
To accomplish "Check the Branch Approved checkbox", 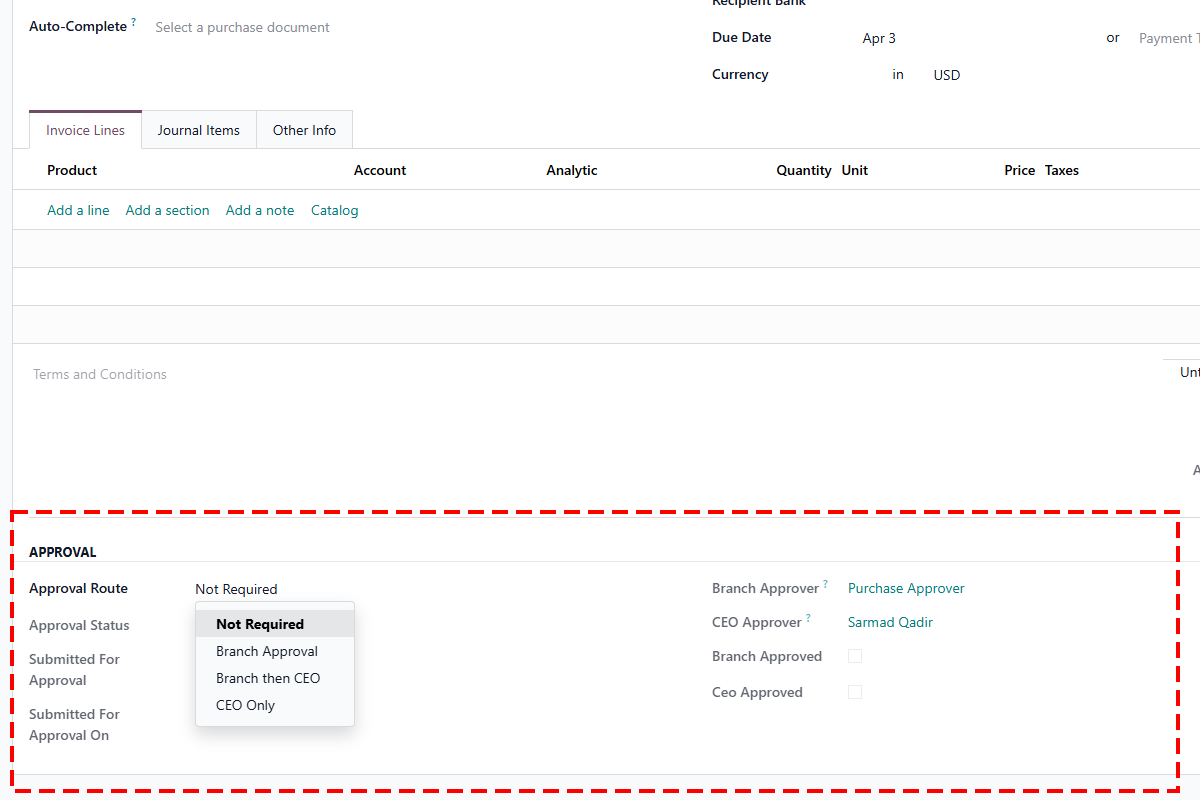I will point(855,656).
